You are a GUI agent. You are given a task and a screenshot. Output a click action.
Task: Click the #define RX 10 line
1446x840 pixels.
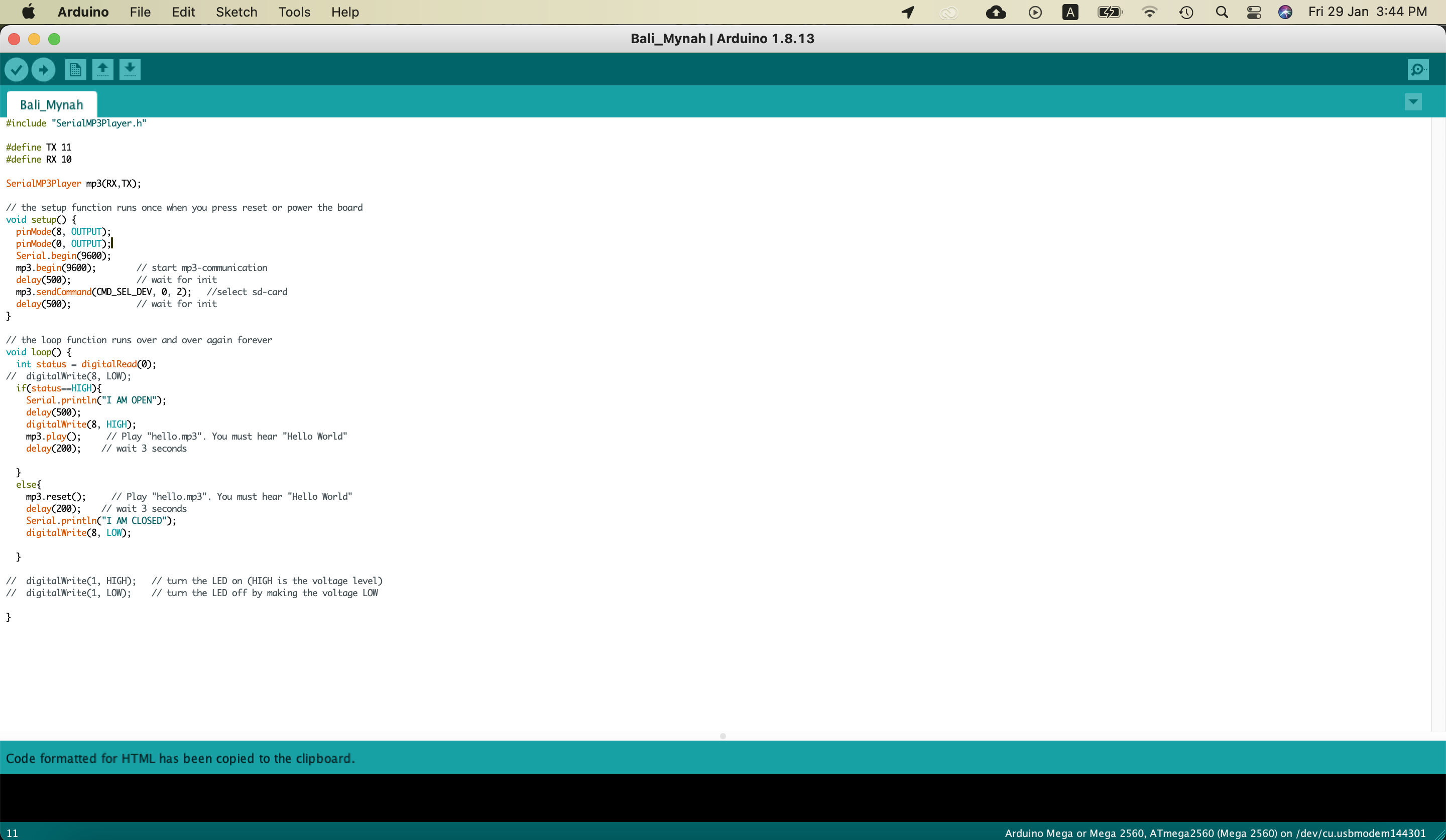(x=39, y=160)
